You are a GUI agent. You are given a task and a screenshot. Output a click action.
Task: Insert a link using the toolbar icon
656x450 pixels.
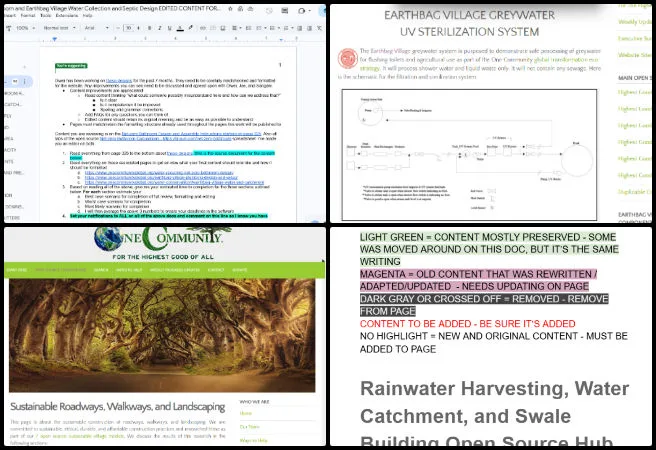(x=202, y=28)
